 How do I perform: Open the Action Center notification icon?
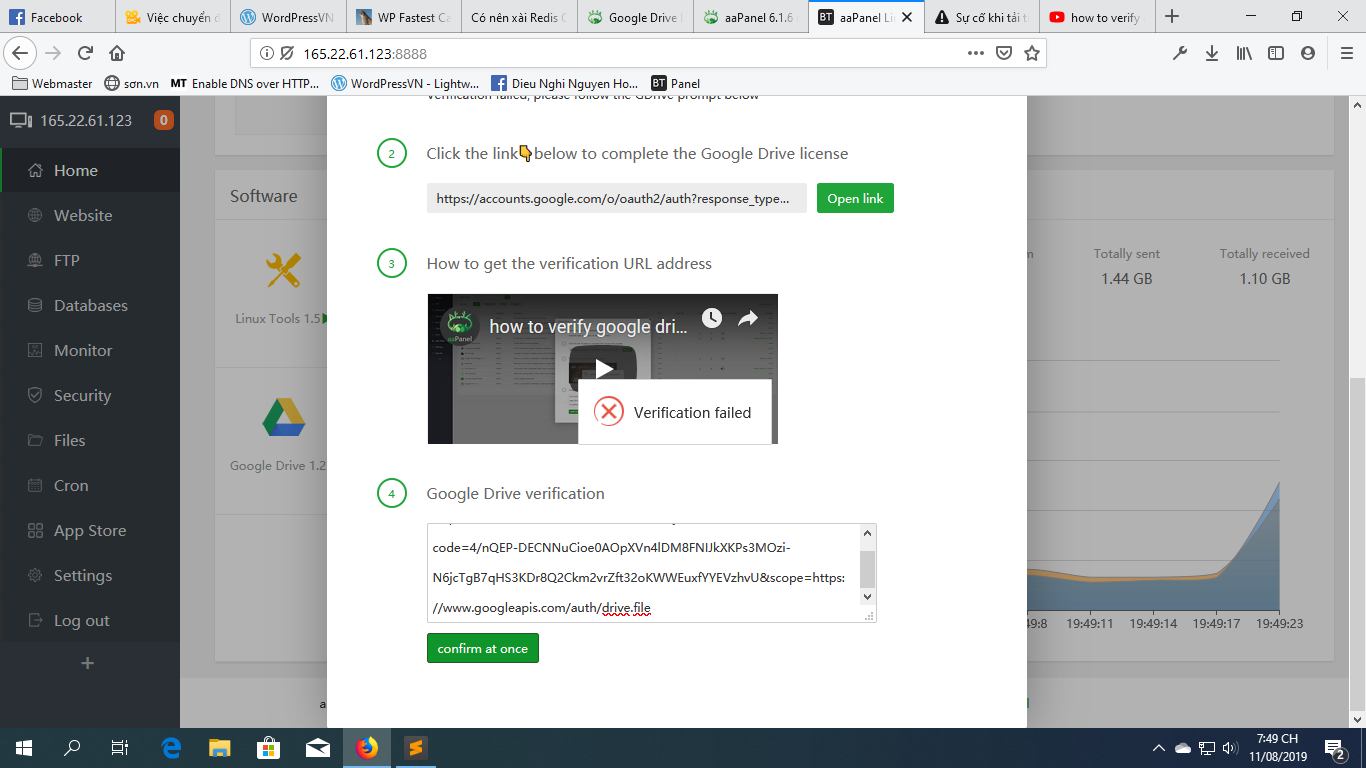(x=1334, y=748)
